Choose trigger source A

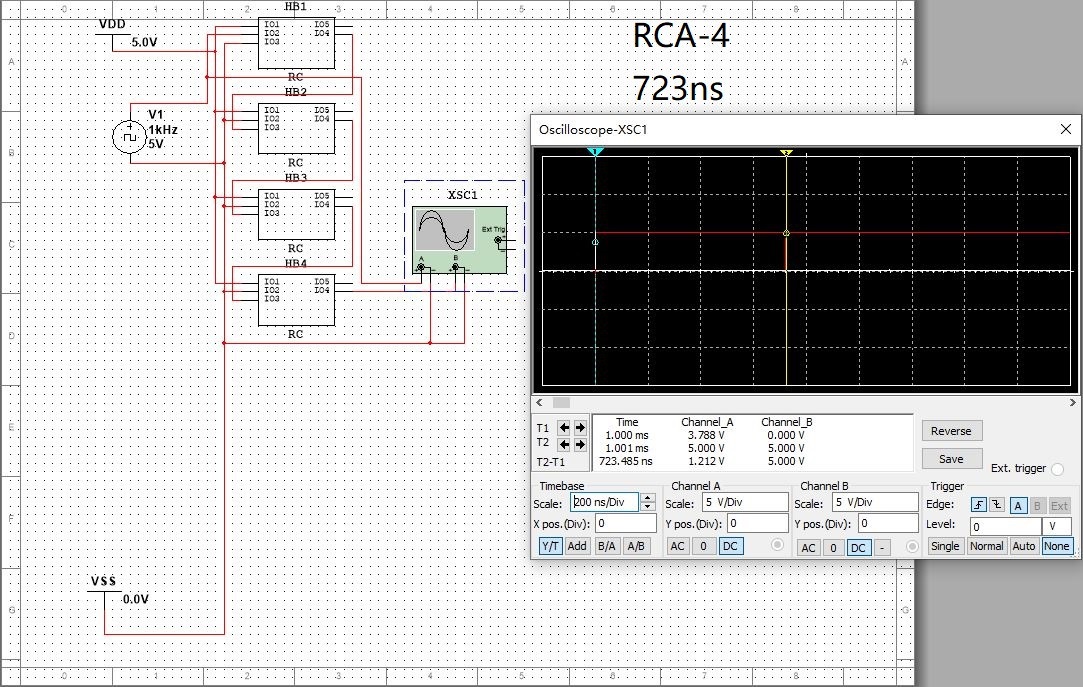coord(1018,505)
